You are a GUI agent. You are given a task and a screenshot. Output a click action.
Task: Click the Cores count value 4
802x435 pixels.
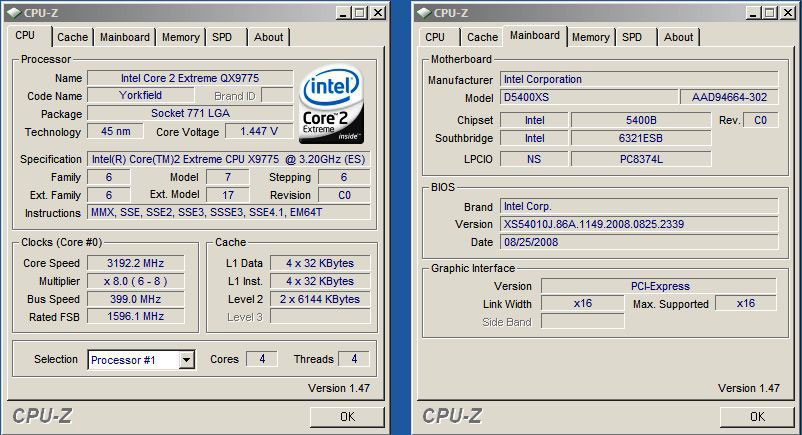[262, 359]
